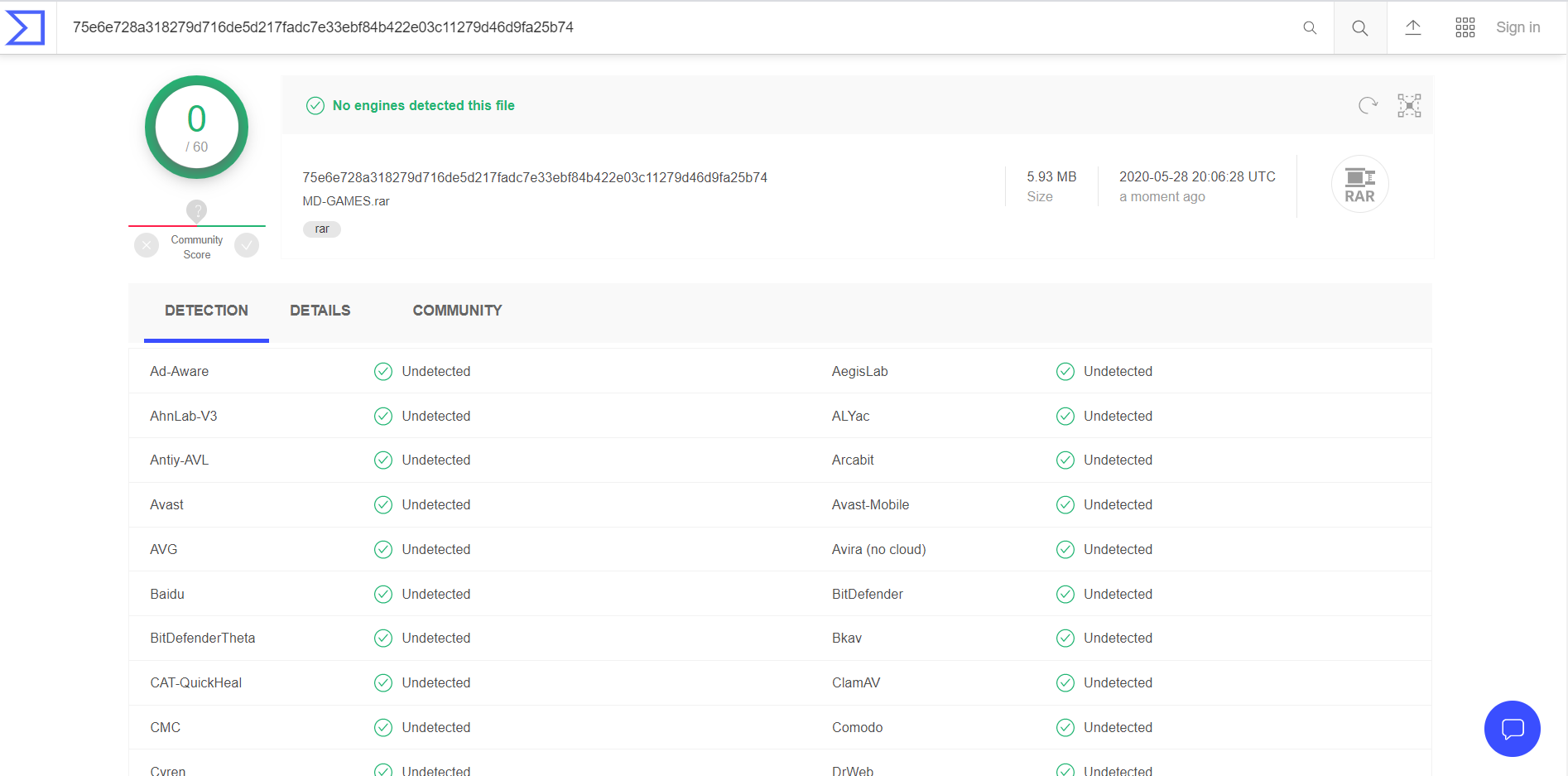This screenshot has width=1568, height=776.
Task: Click the ClamAV engine name
Action: tap(856, 682)
